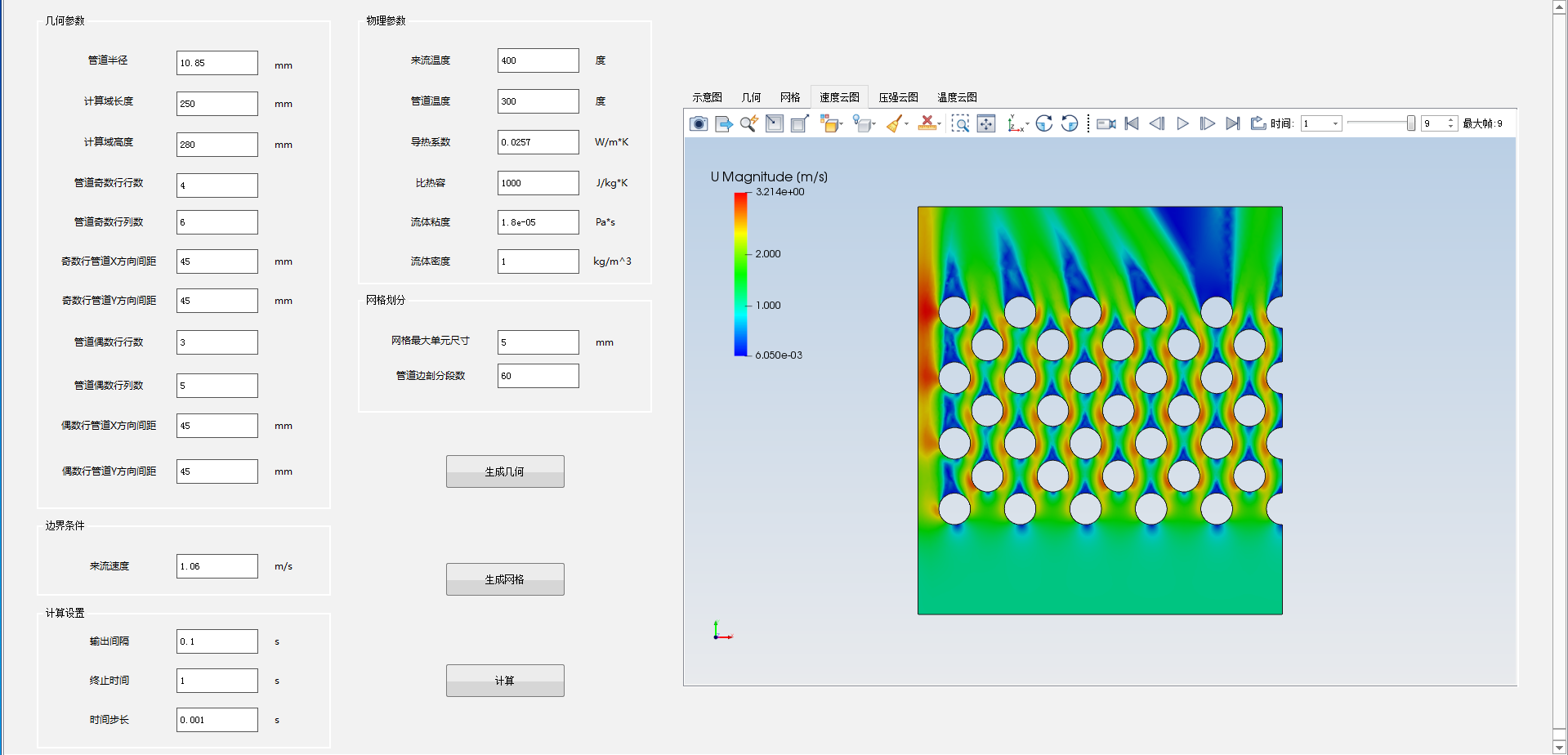Open dropdown arrow beside XYZ axes icon
This screenshot has height=755, width=1568.
coord(1027,124)
